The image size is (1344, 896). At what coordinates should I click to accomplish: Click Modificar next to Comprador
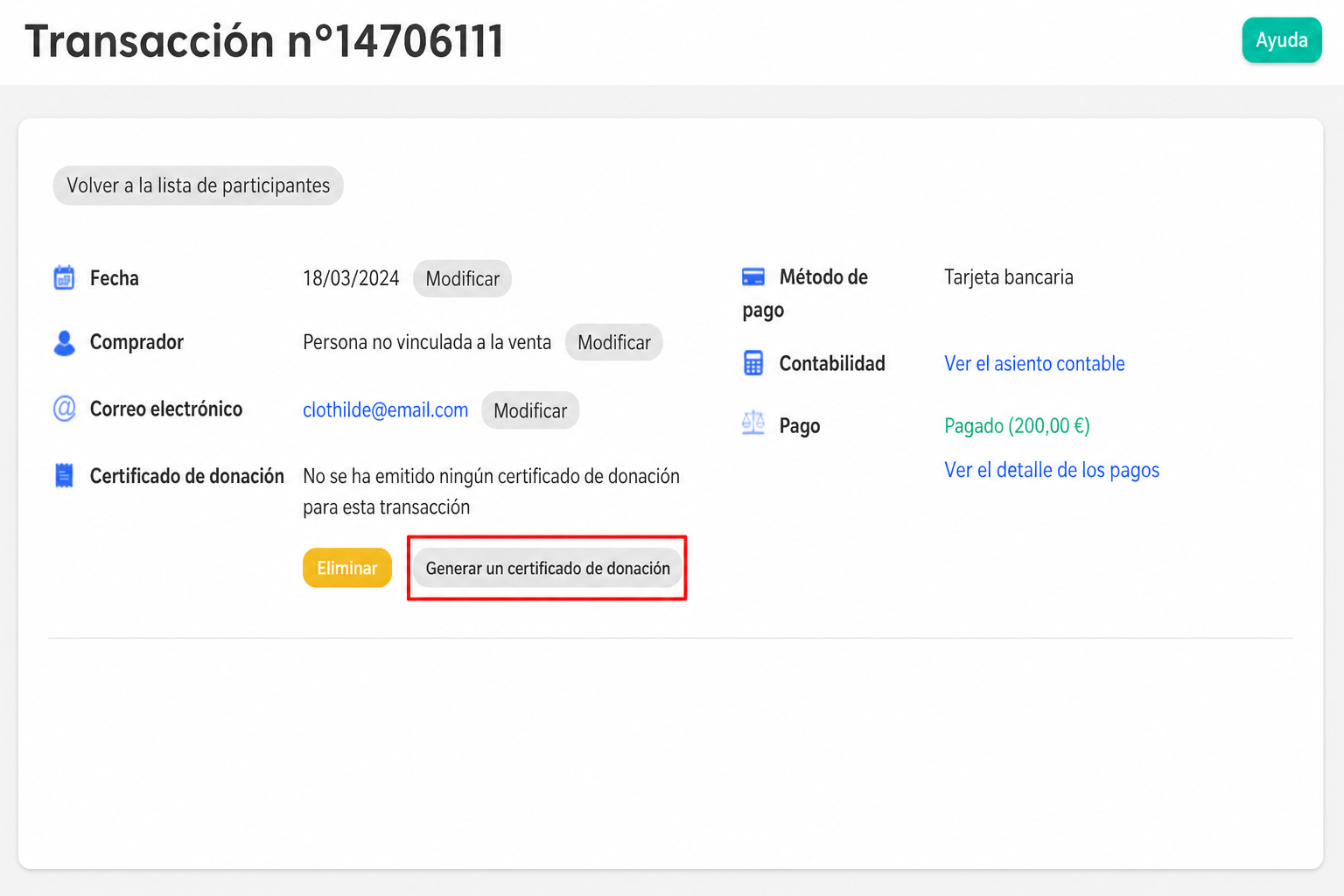[x=614, y=342]
